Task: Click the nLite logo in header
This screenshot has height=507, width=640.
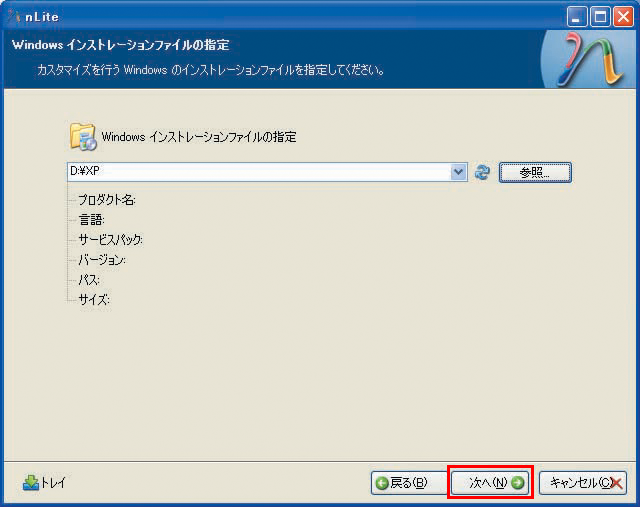Action: 589,59
